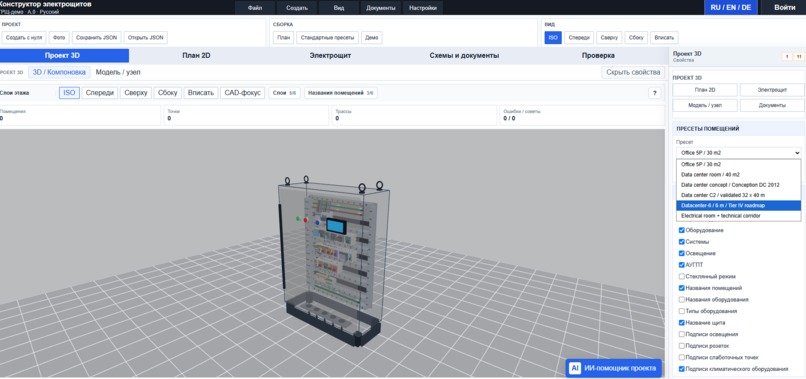This screenshot has width=806, height=379.
Task: Open the Слои 5/6 layers selector
Action: (285, 93)
